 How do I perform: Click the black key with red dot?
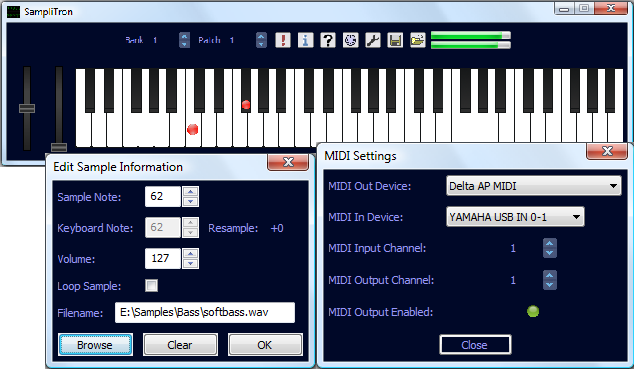246,90
